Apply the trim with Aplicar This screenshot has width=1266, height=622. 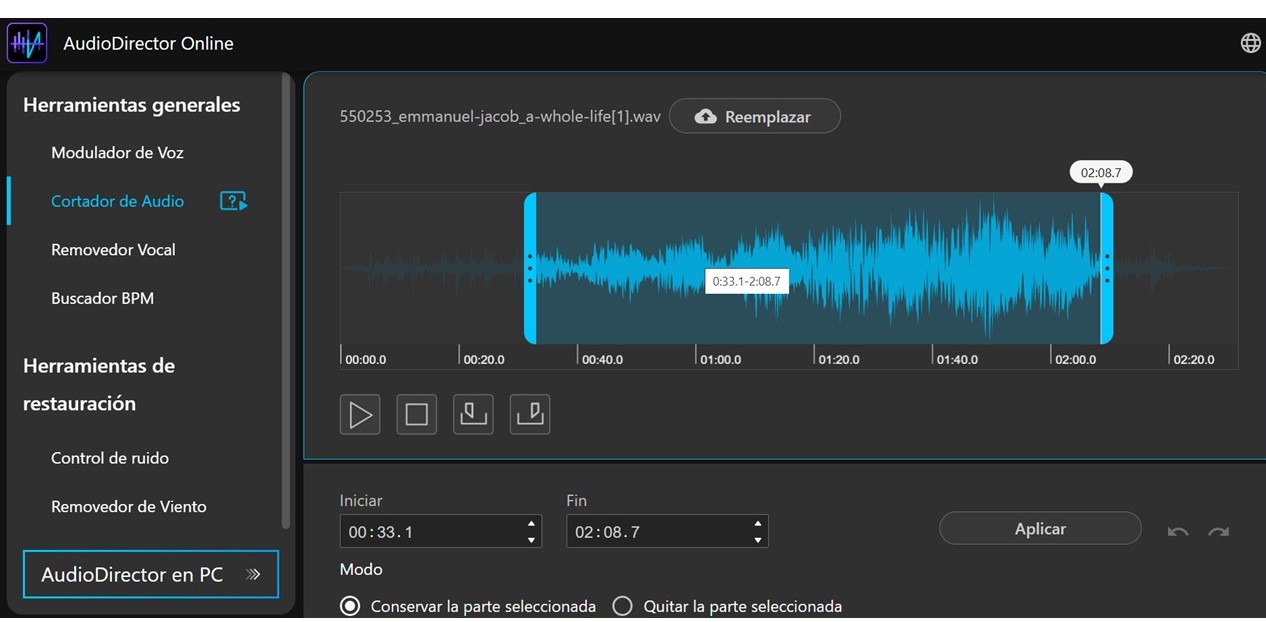[1040, 529]
